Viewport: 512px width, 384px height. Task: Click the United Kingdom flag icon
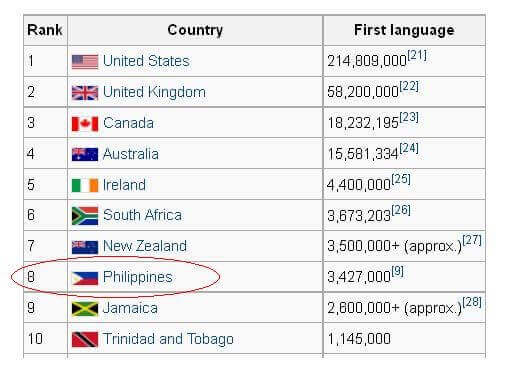pos(85,93)
